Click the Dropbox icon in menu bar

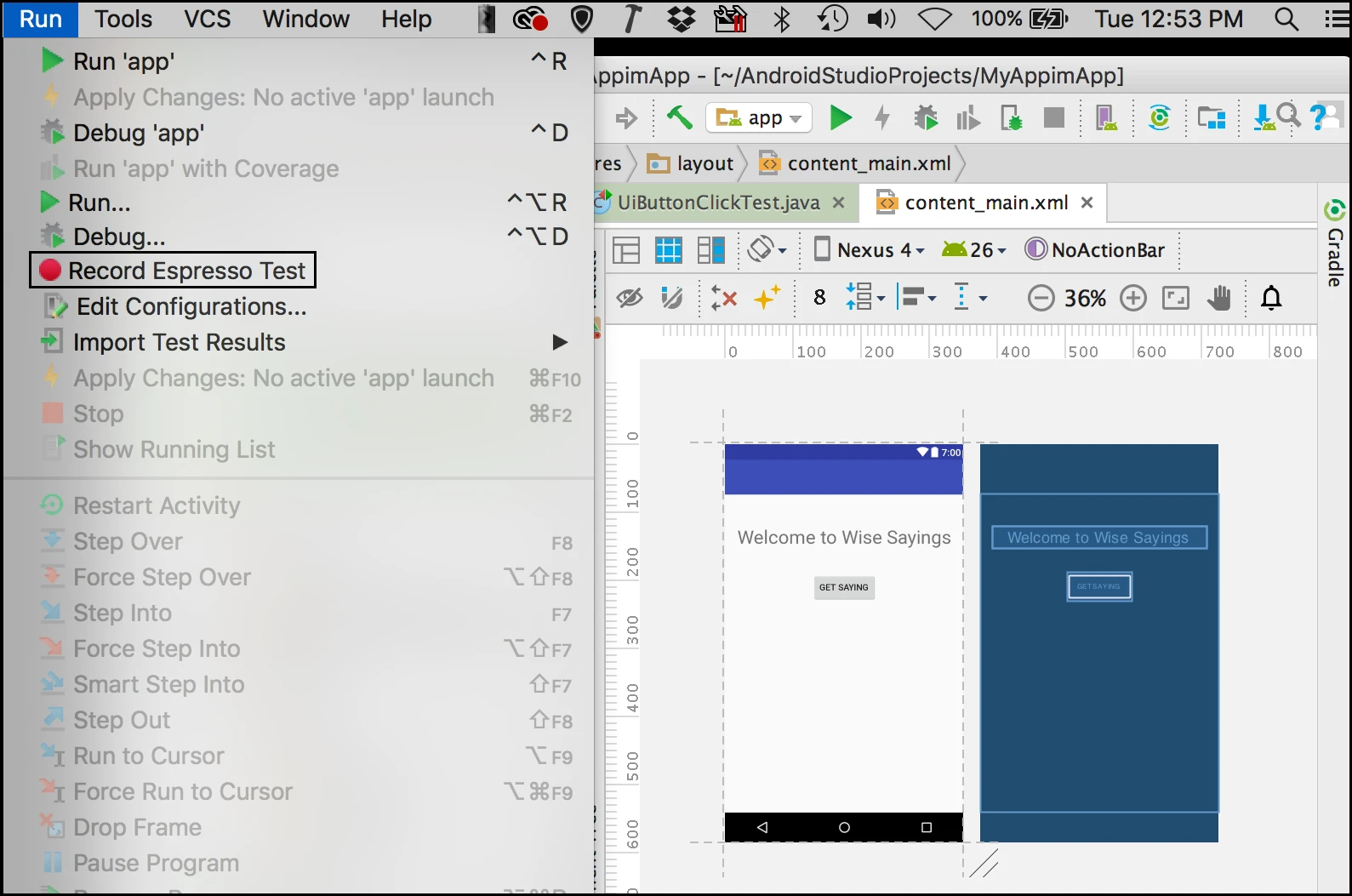pos(681,19)
